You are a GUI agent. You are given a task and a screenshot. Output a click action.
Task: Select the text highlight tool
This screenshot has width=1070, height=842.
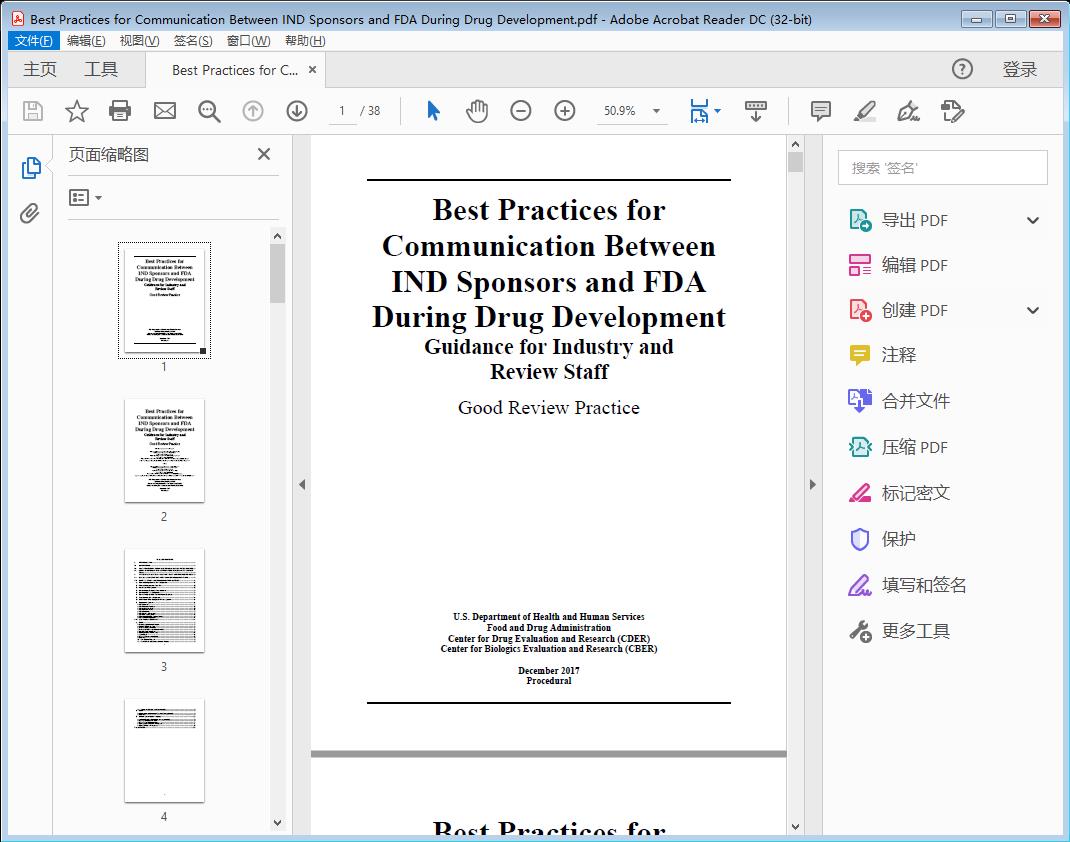(864, 111)
